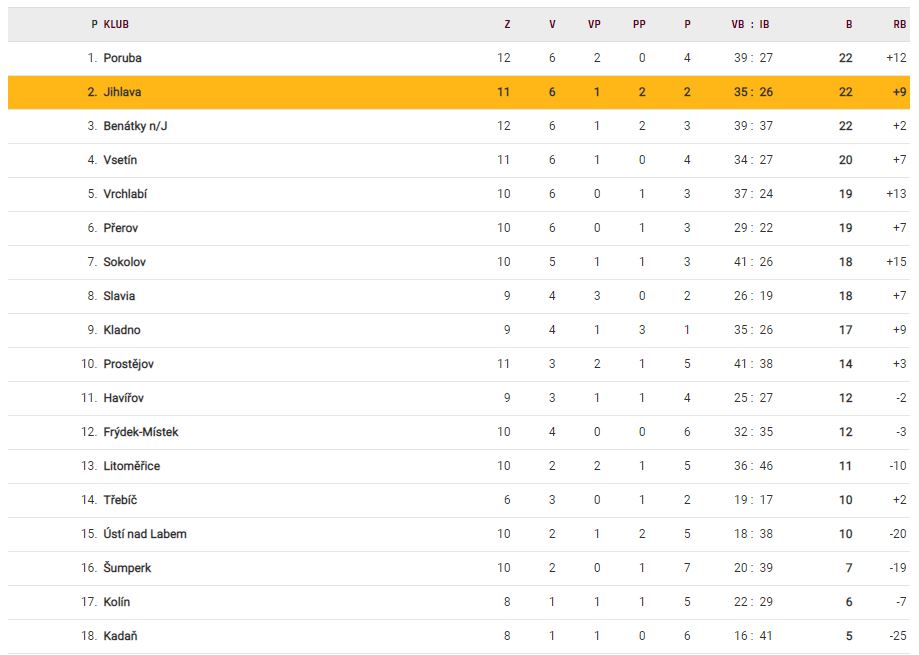Viewport: 919px width, 655px height.
Task: Open Ústí nad Labem team link
Action: [145, 534]
